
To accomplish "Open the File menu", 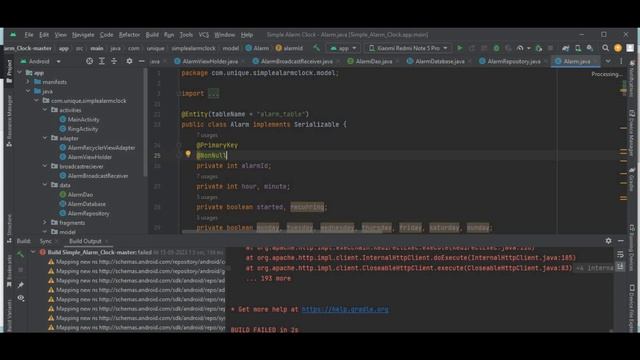I will coord(29,35).
